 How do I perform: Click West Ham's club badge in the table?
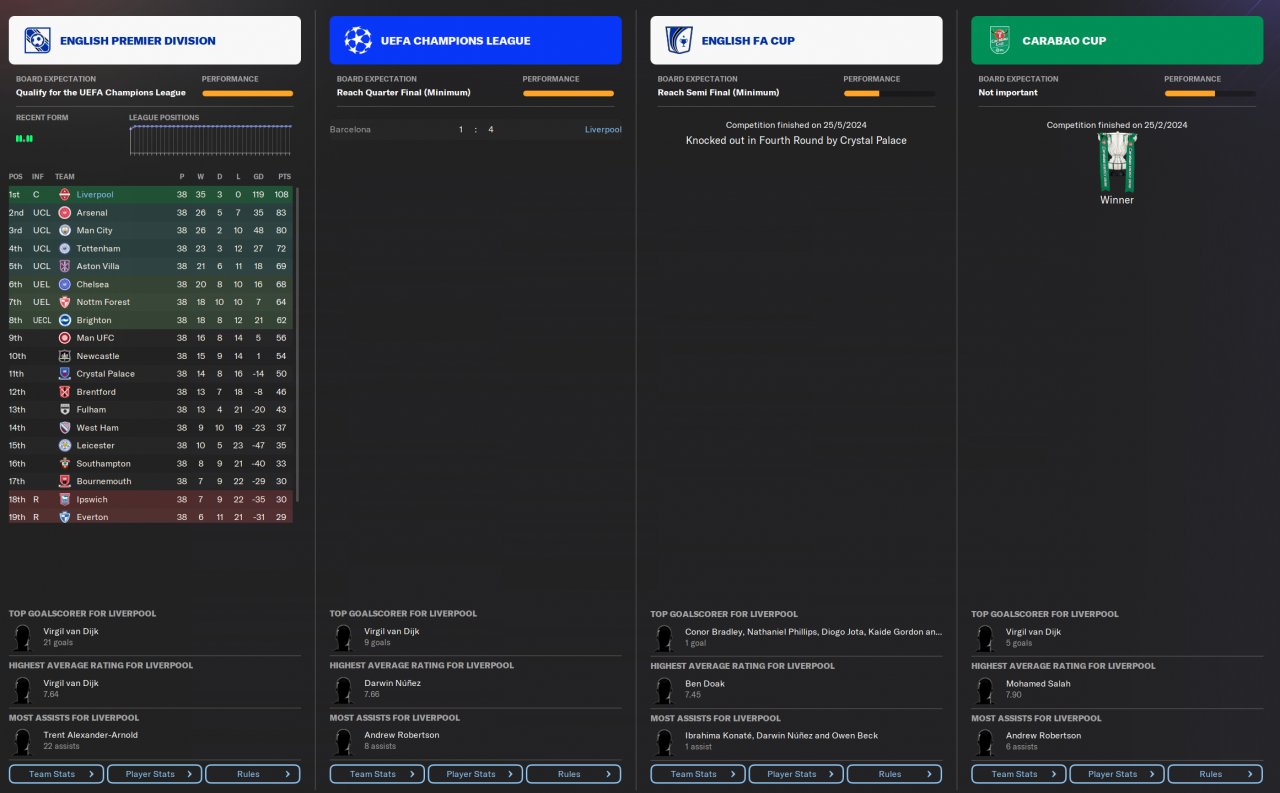65,428
